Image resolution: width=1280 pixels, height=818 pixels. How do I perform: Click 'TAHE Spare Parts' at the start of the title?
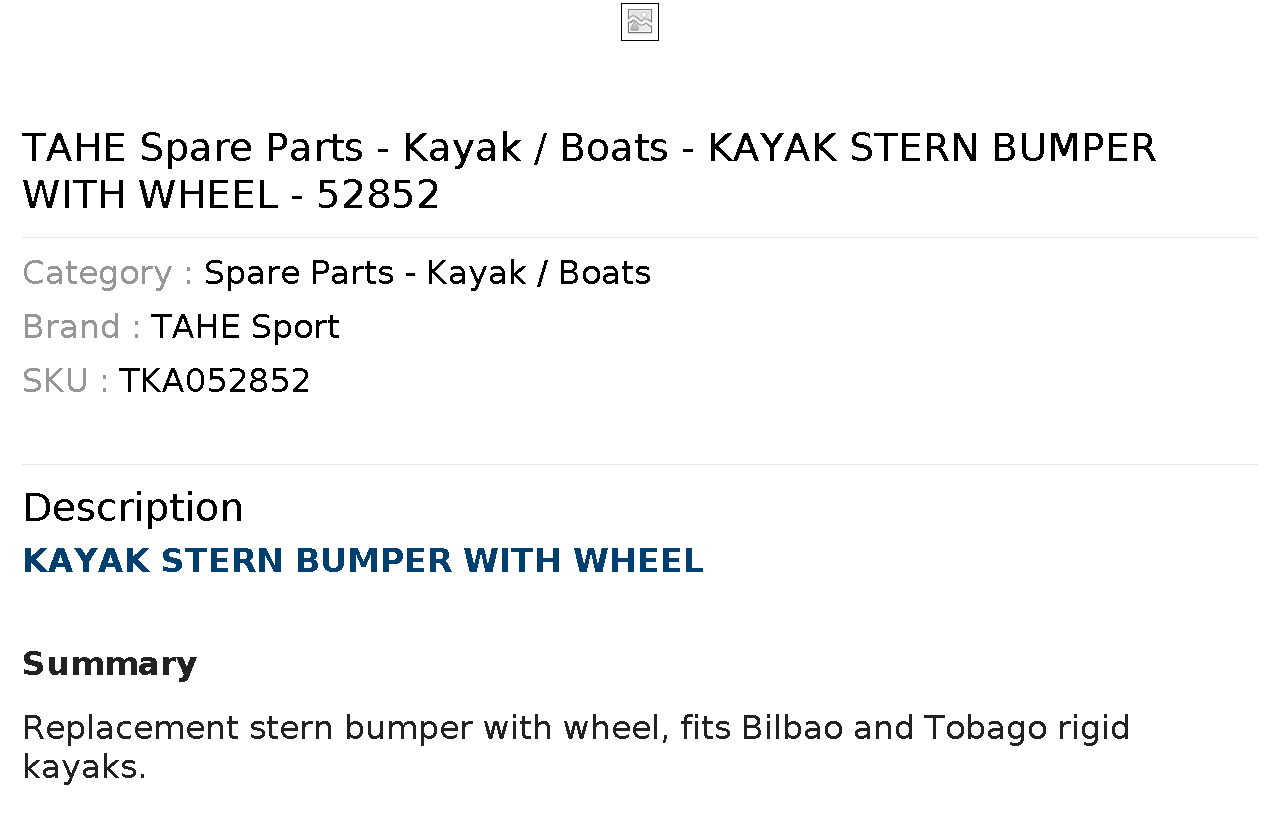point(192,148)
